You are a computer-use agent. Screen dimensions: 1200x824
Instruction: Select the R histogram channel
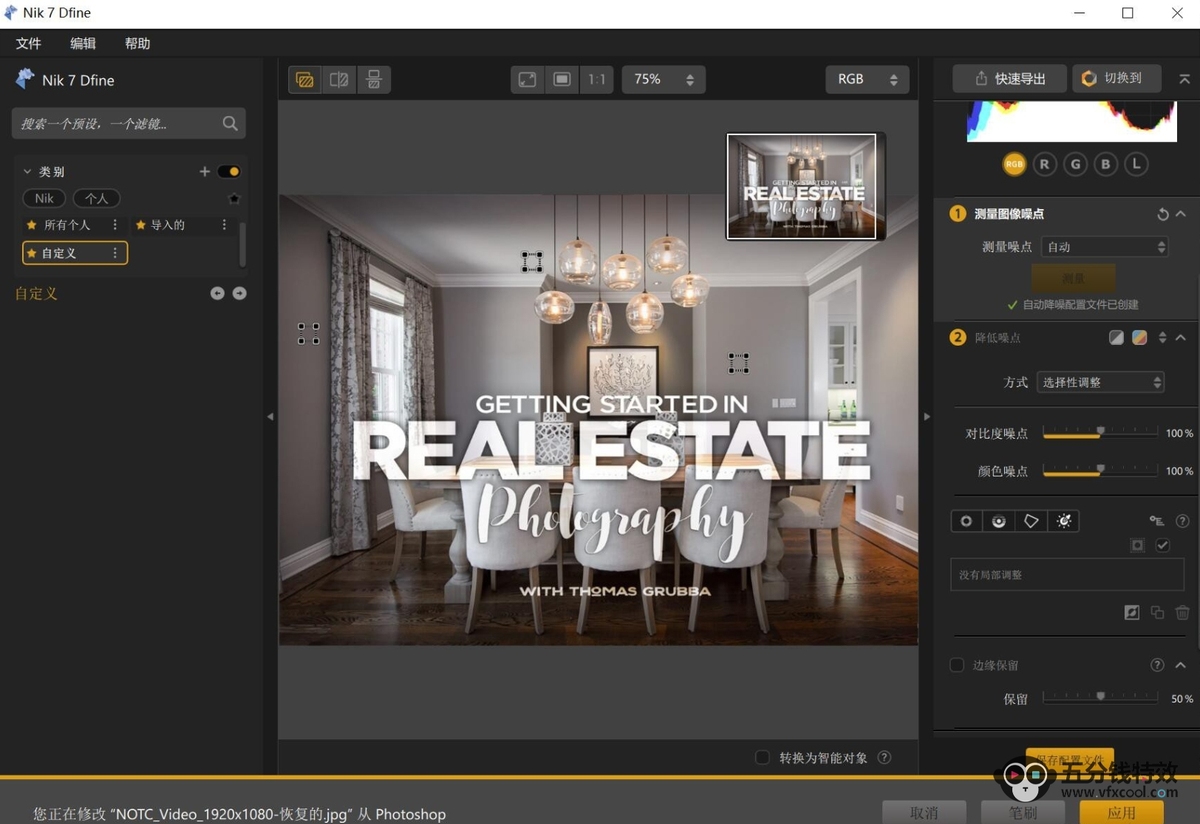click(x=1045, y=164)
